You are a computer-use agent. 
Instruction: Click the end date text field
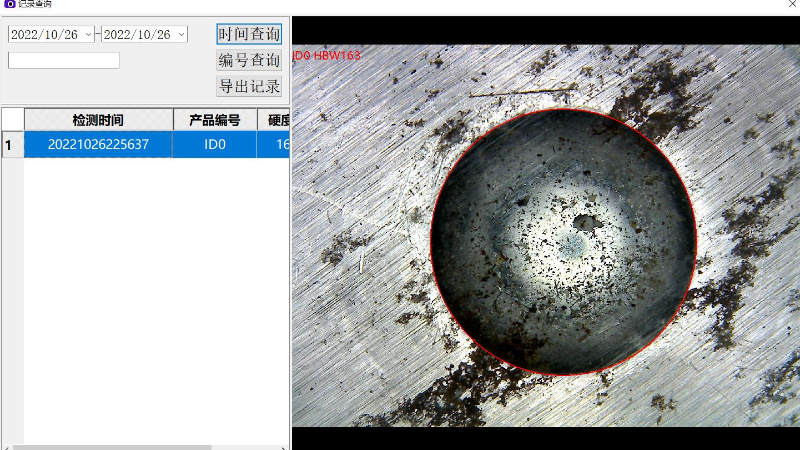[137, 34]
